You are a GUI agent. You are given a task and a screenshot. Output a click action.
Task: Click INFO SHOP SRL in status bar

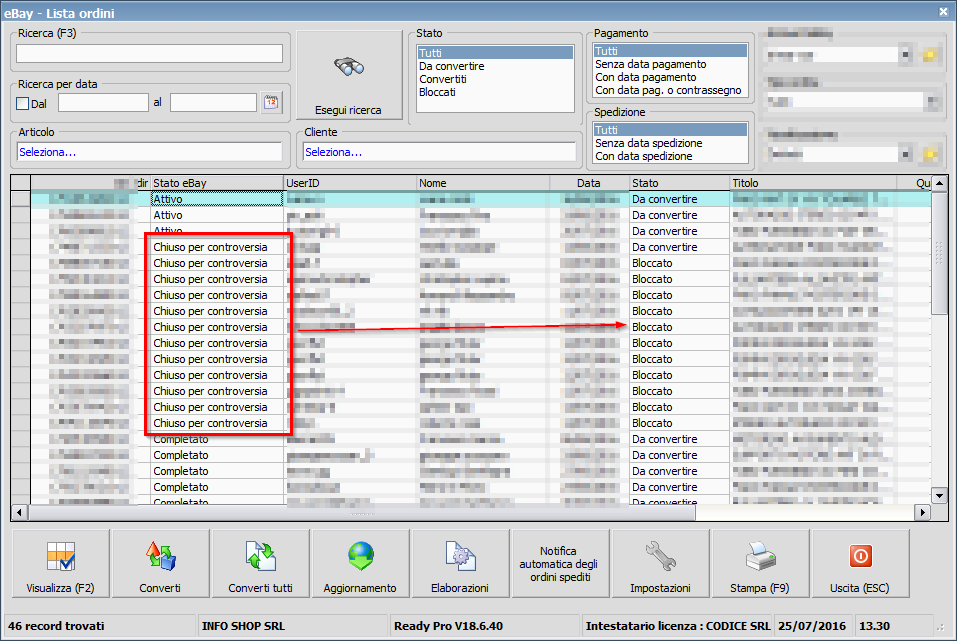click(x=244, y=626)
